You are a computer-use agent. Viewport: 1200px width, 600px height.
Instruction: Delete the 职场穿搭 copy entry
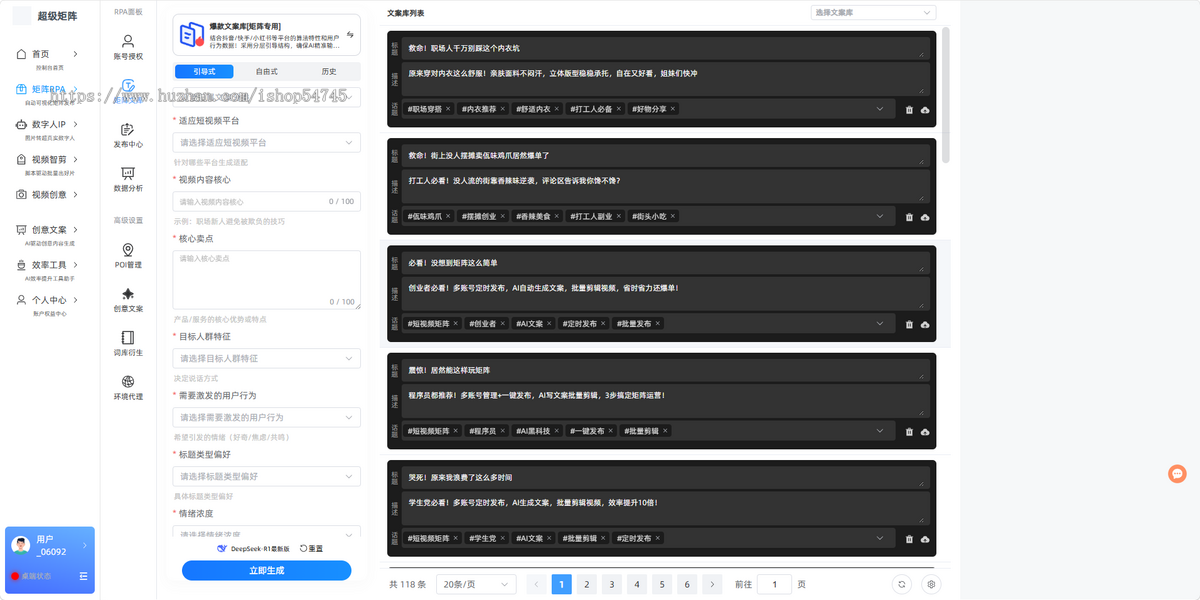pyautogui.click(x=909, y=109)
